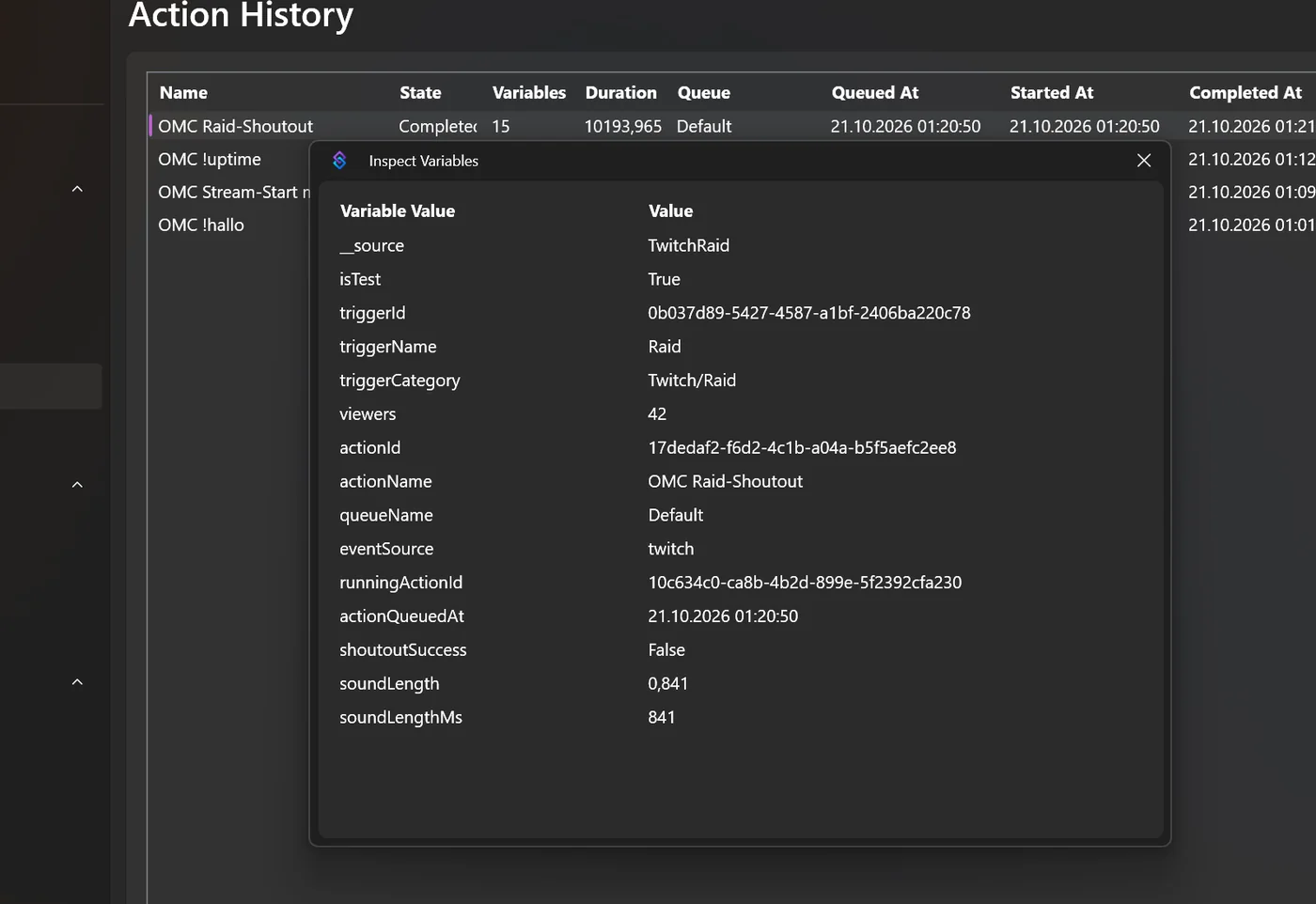
Task: Click the Queue column header
Action: tap(703, 92)
